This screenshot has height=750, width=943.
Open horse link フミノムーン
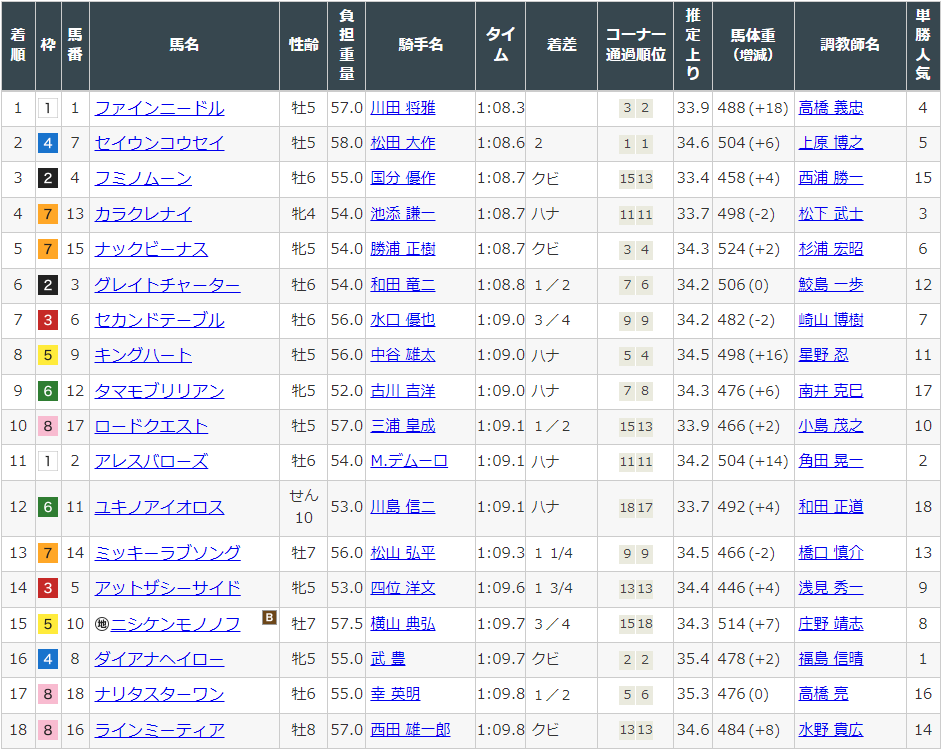[x=143, y=179]
